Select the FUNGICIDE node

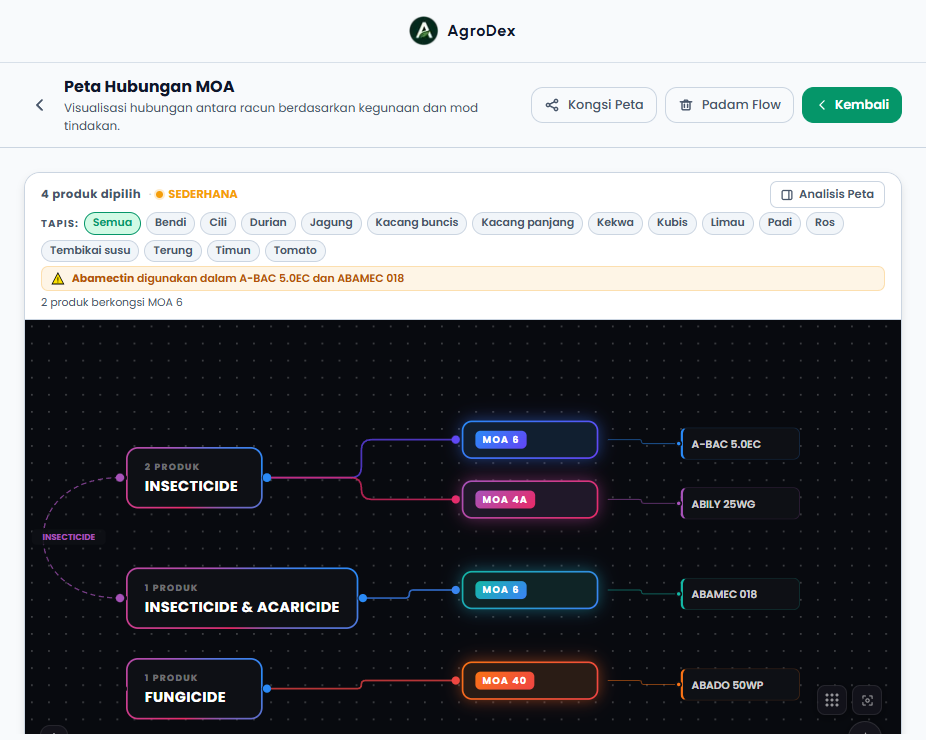pos(194,689)
